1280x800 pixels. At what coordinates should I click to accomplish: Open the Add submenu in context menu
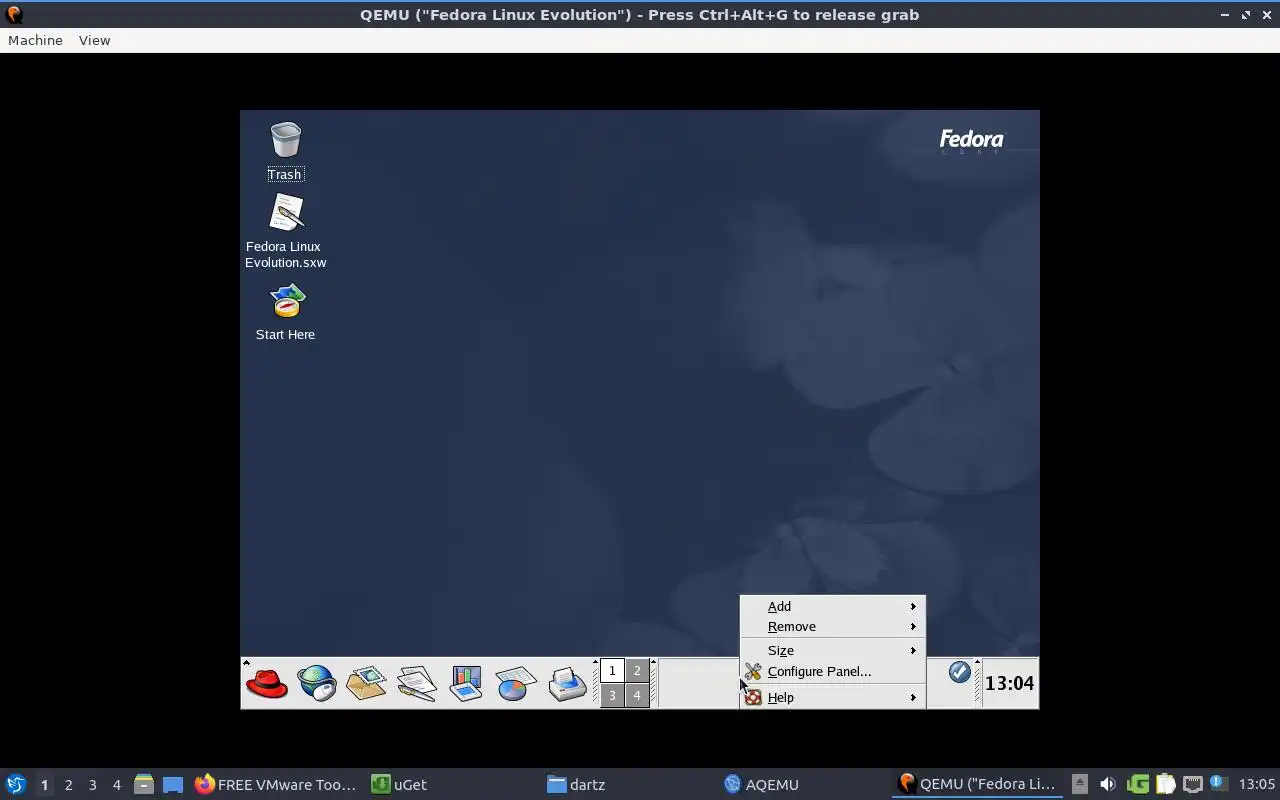coord(832,606)
